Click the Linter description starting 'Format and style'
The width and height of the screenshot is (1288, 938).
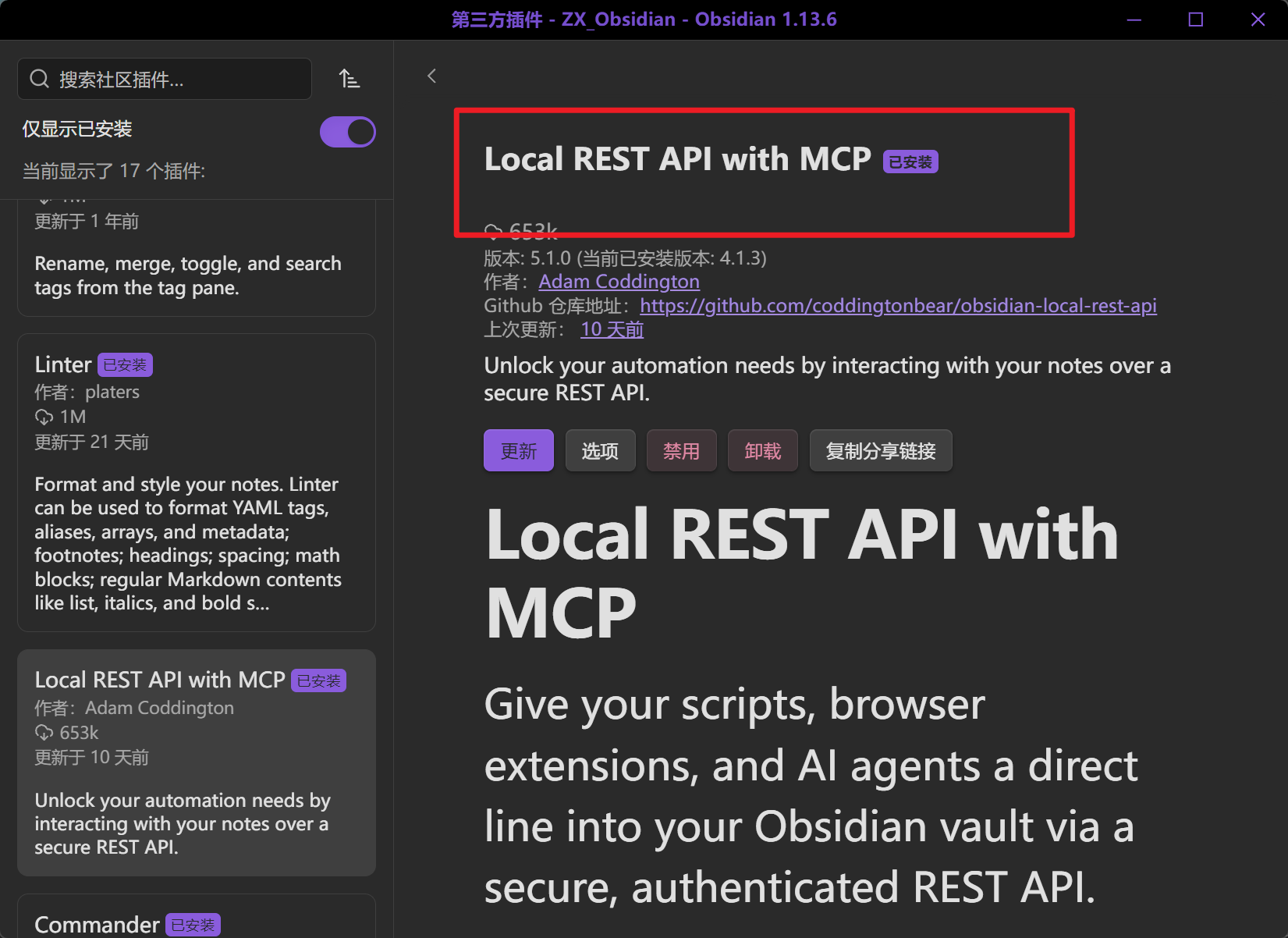[188, 544]
